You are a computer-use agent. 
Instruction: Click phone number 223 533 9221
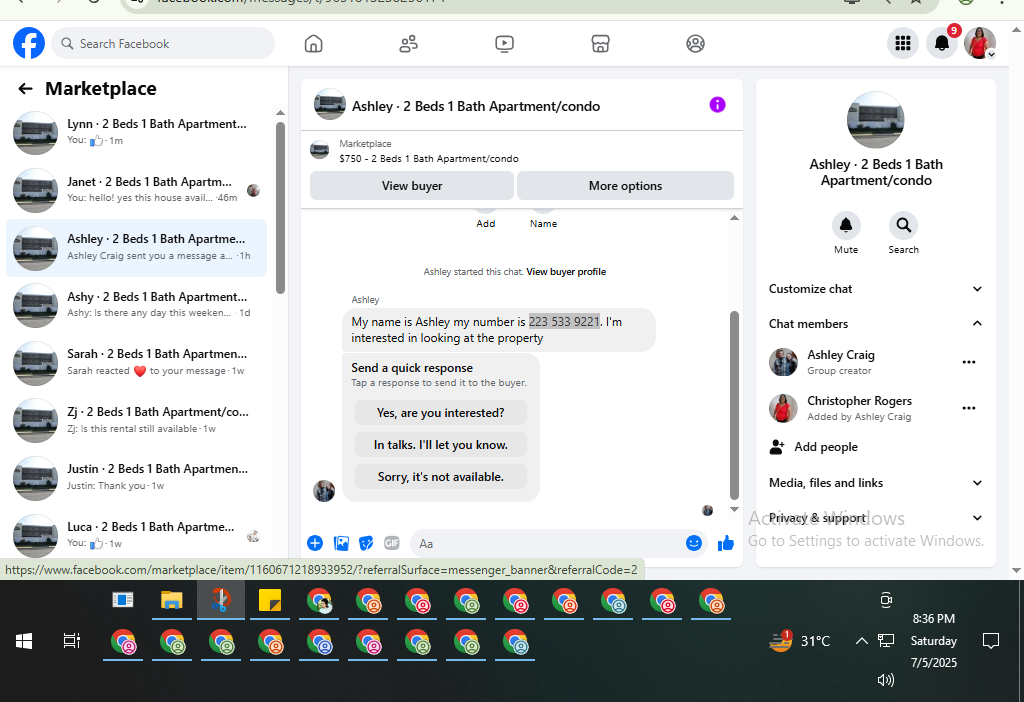(x=564, y=321)
